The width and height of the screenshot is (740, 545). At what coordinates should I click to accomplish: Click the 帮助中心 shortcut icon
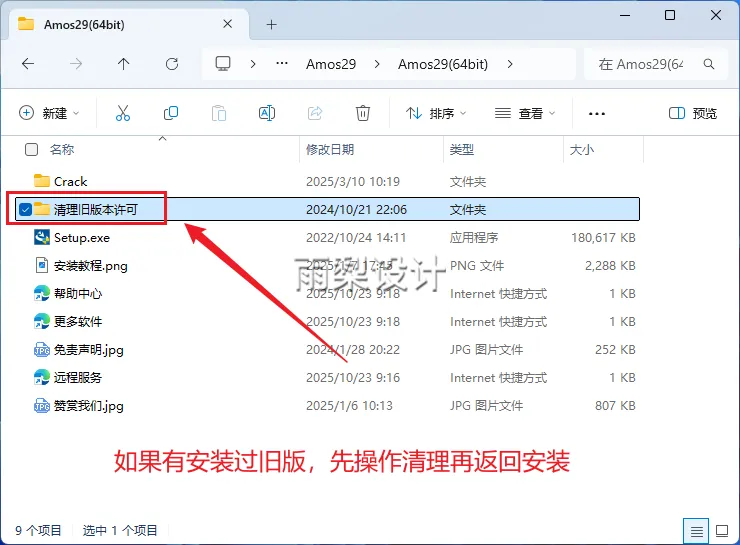42,293
